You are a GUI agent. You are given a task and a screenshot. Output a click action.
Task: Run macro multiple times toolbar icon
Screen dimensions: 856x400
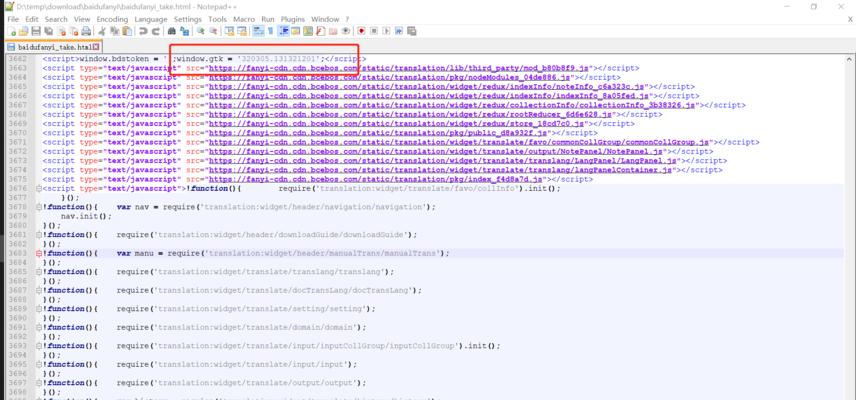[399, 31]
